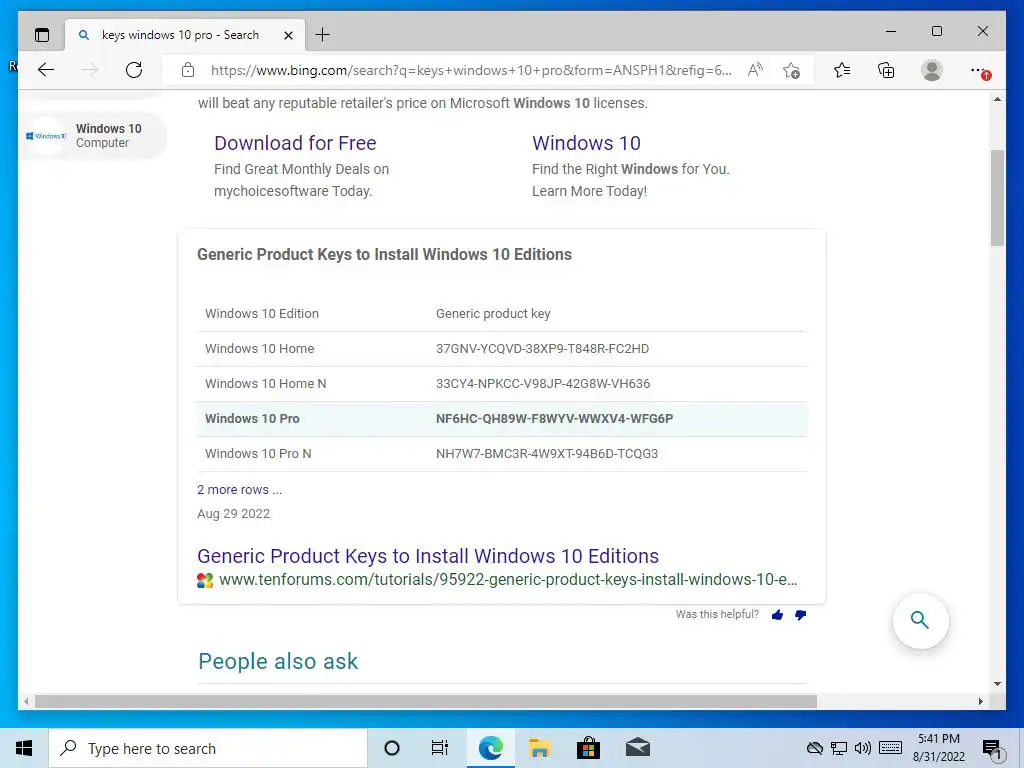This screenshot has height=768, width=1024.
Task: Close the 'keys windows 10 pro' tab
Action: 288,35
